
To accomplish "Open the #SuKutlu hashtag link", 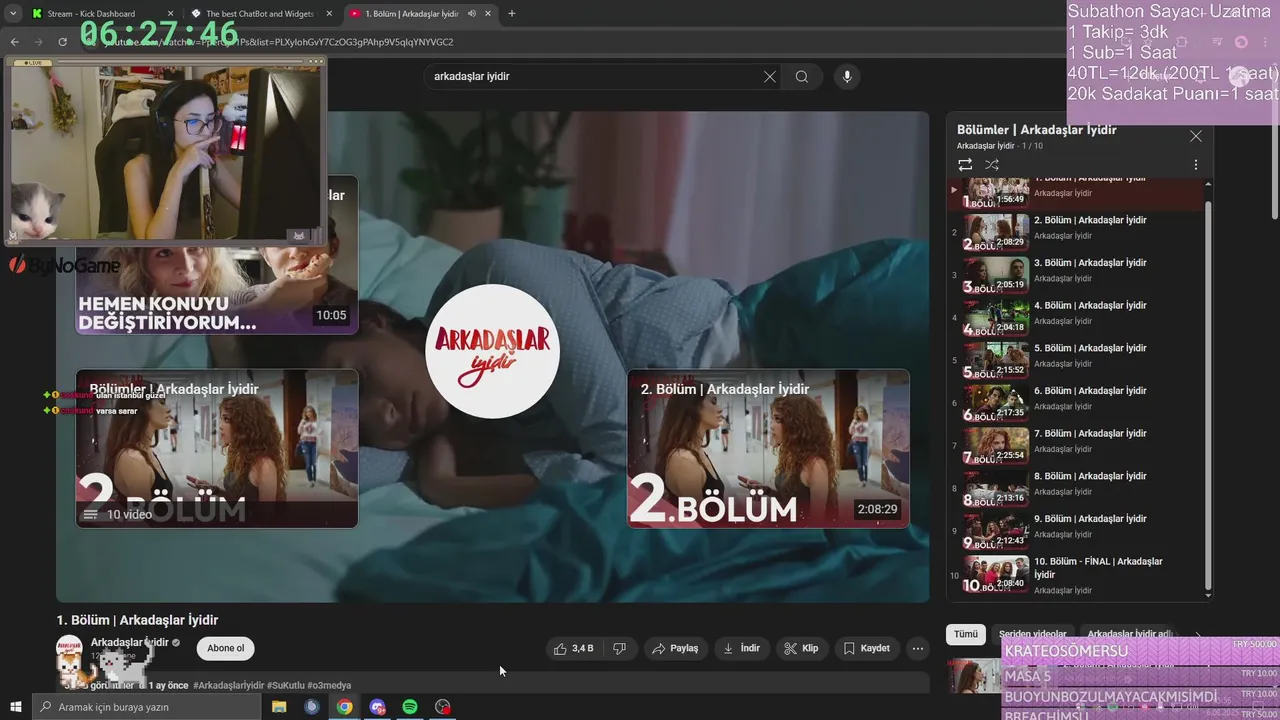I will click(285, 685).
